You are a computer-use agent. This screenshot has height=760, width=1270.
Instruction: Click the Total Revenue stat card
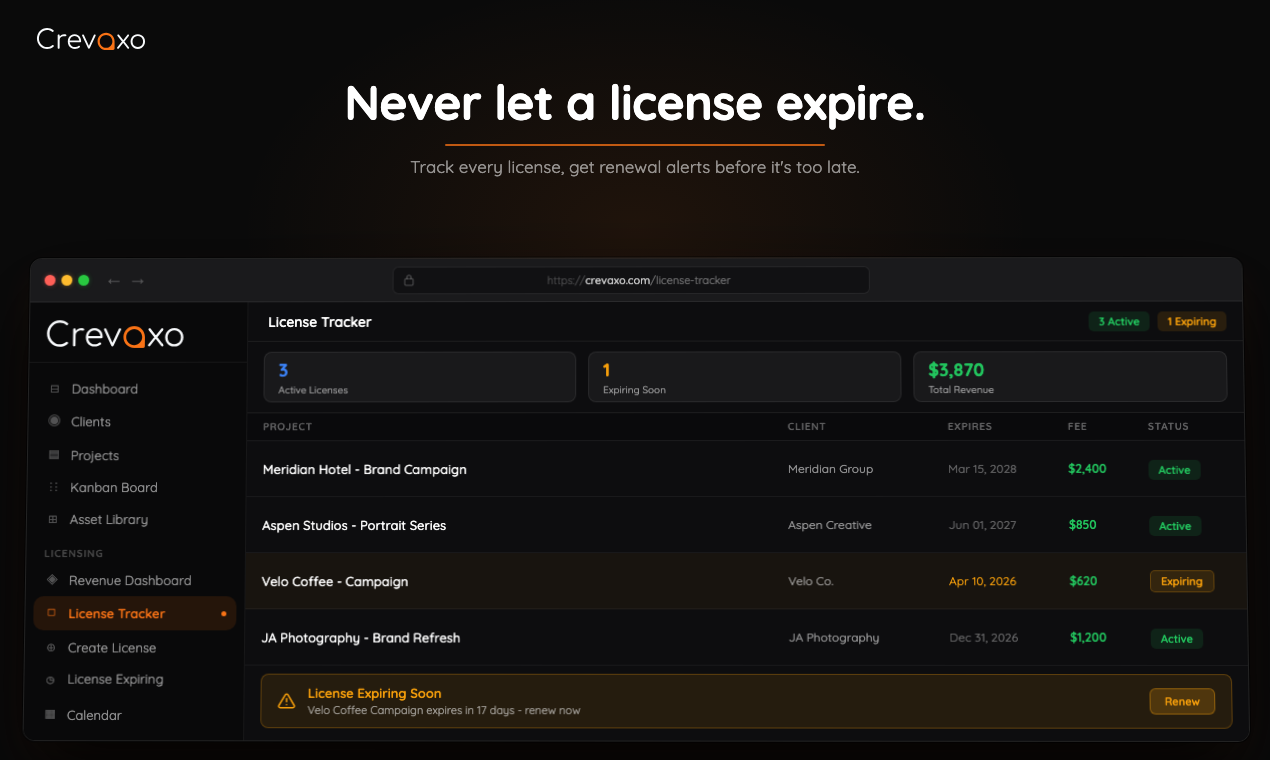coord(1070,377)
